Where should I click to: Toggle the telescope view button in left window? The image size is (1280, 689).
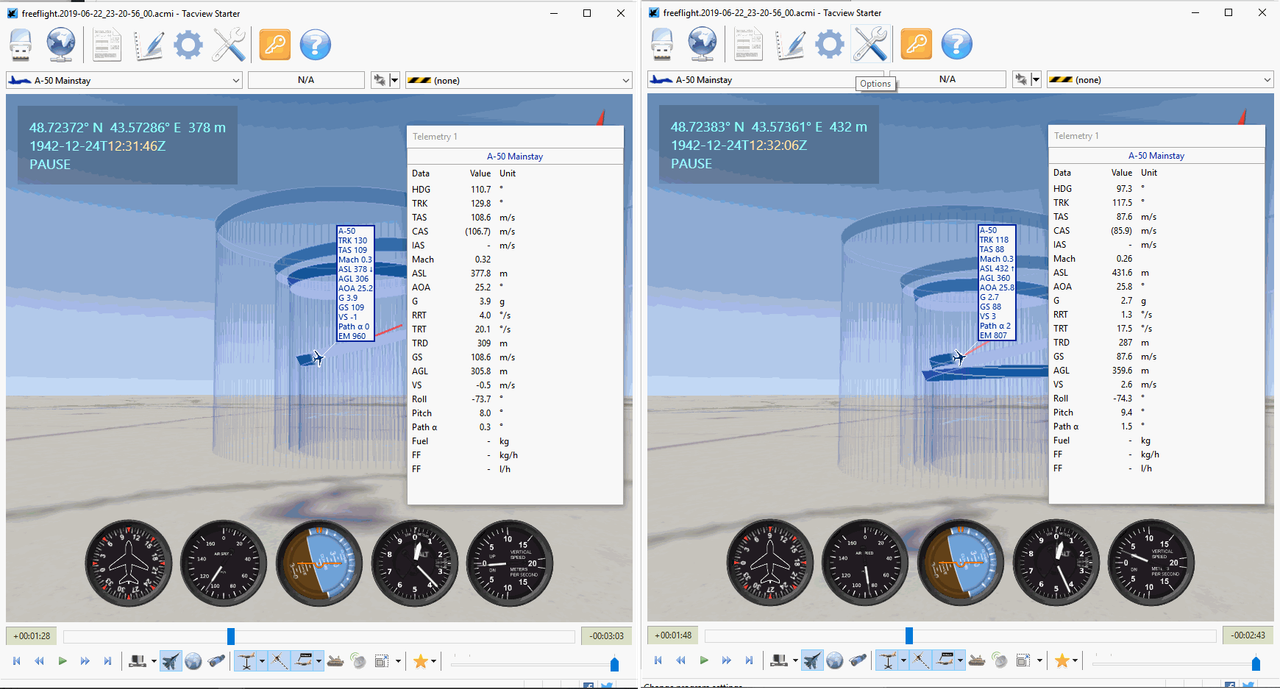click(216, 661)
